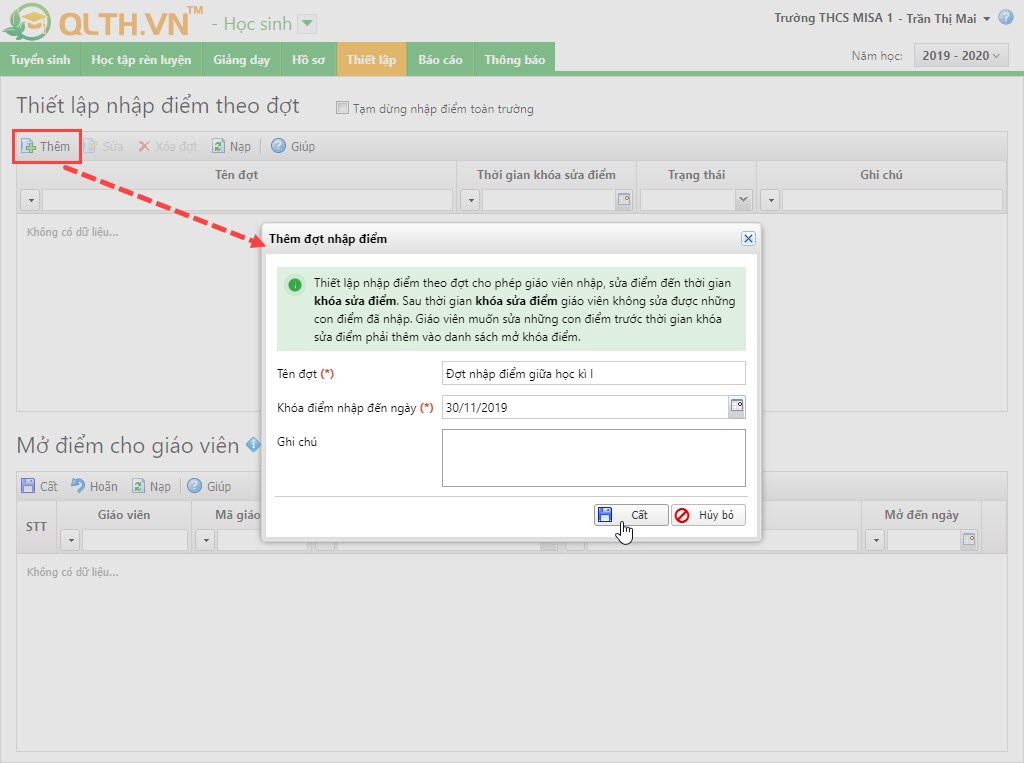Click the Thời gian khóa sửa điểm header
This screenshot has height=763, width=1024.
(546, 174)
